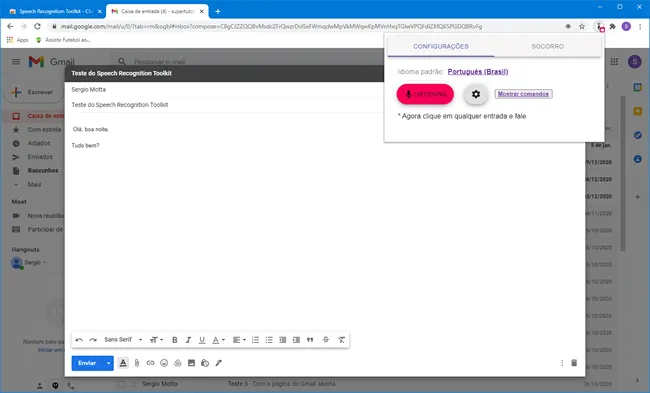Screen dimensions: 650x393
Task: Open Chrome three-dot menu
Action: (640, 27)
